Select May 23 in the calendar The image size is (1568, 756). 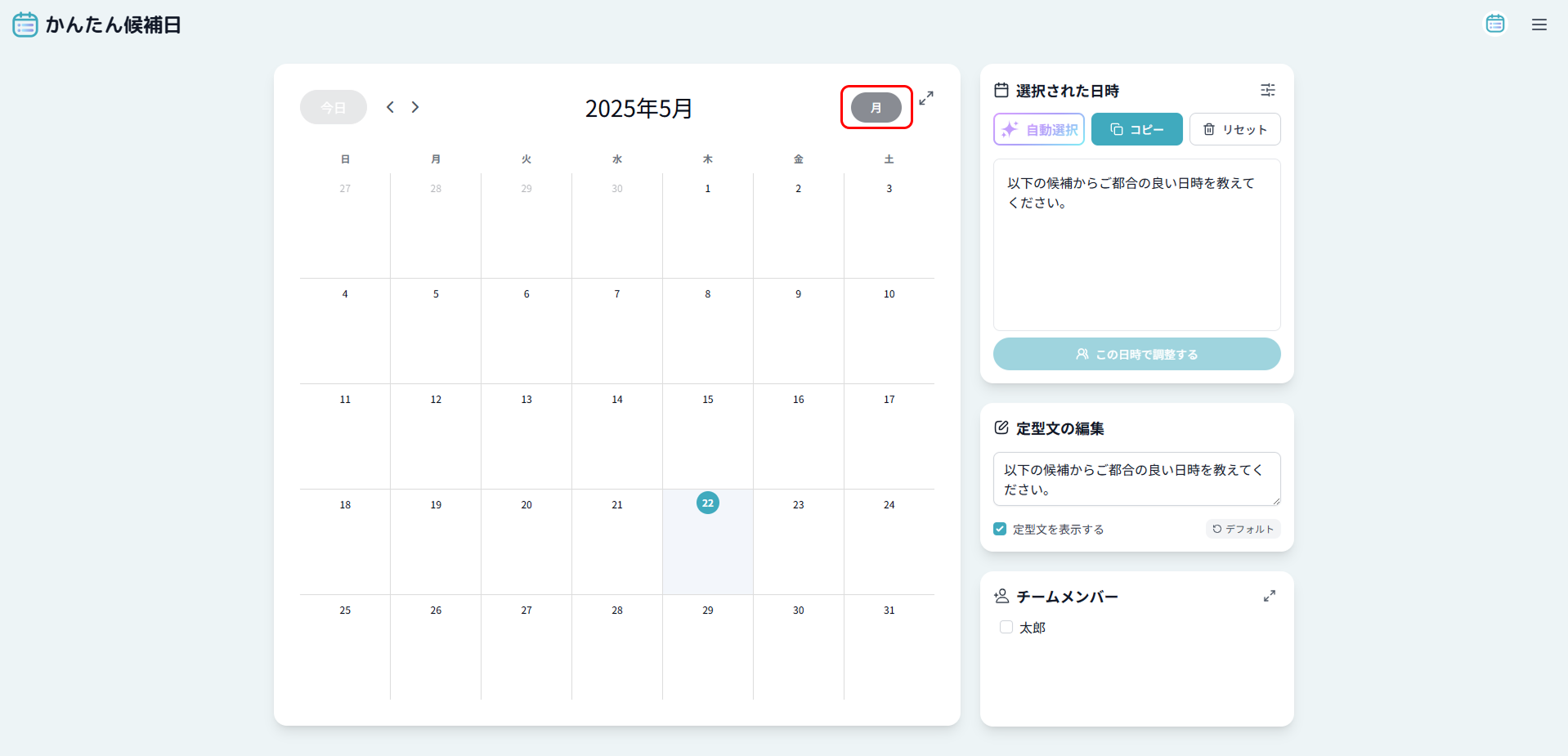pyautogui.click(x=799, y=541)
